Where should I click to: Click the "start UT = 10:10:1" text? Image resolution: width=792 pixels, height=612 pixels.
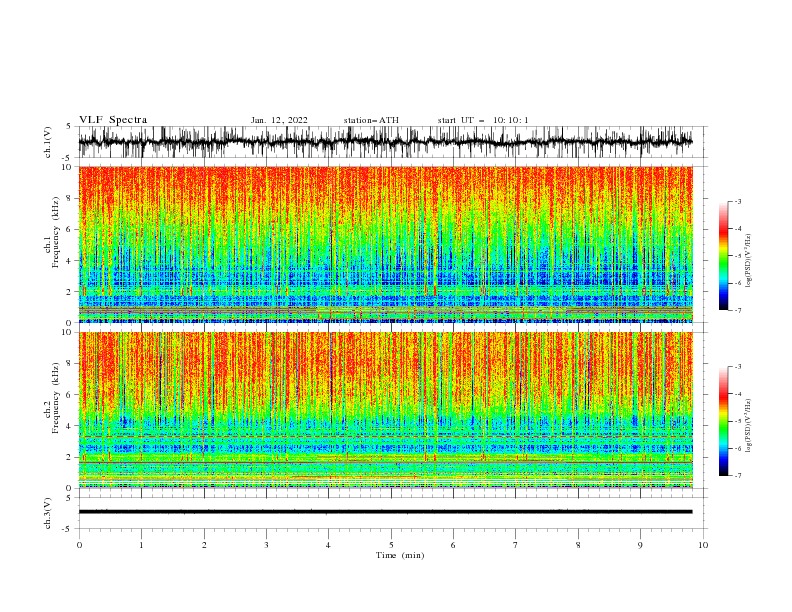(483, 120)
